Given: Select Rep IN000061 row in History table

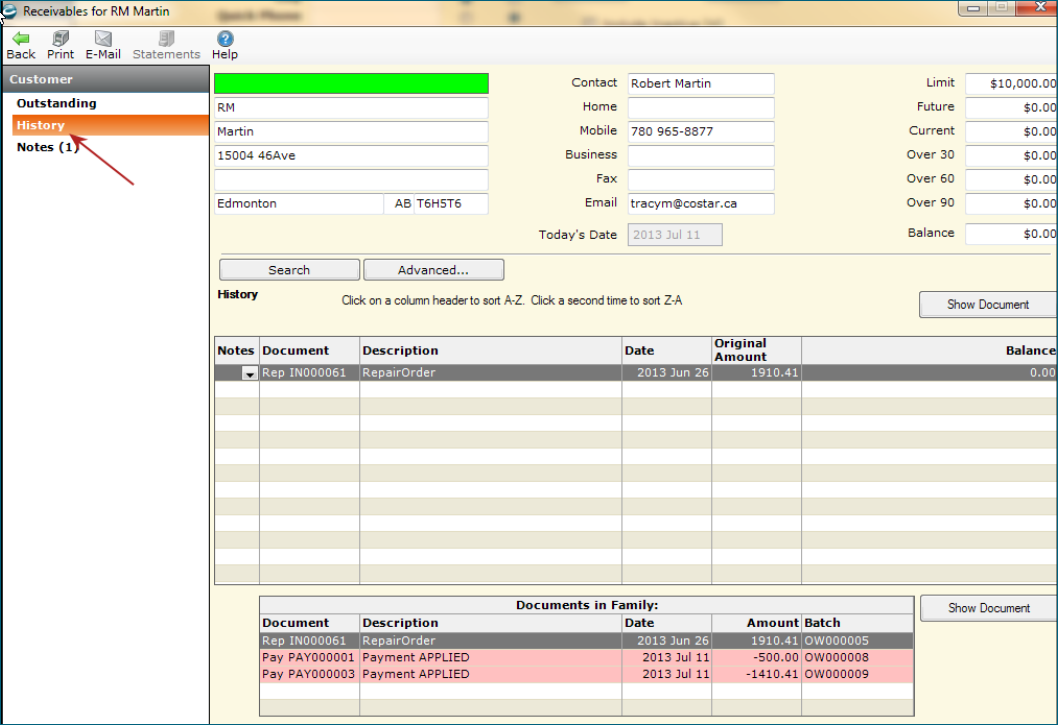Looking at the screenshot, I should [x=636, y=373].
